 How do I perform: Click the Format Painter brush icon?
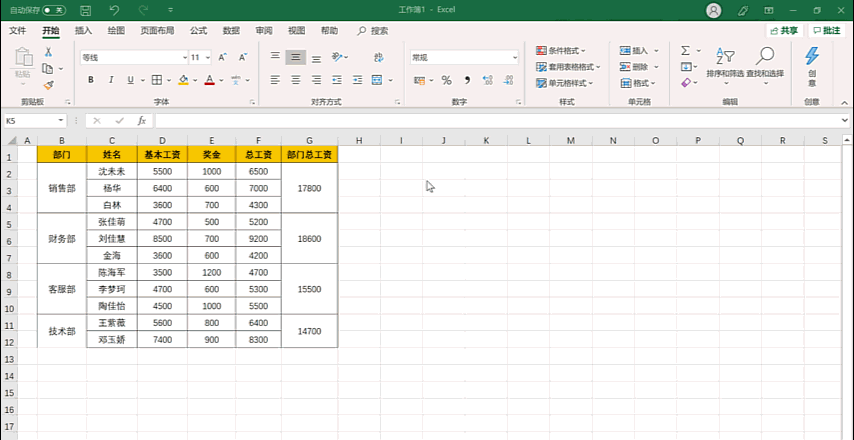click(x=47, y=86)
